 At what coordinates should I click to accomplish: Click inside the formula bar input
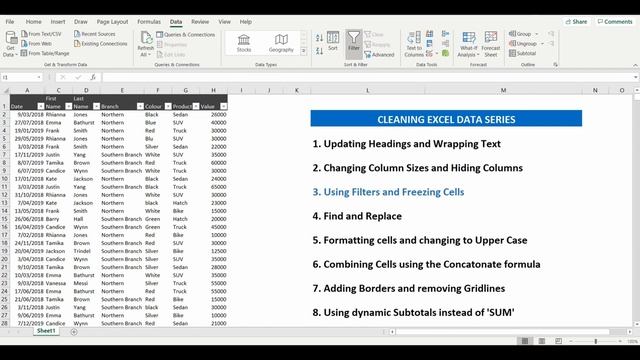(367, 77)
